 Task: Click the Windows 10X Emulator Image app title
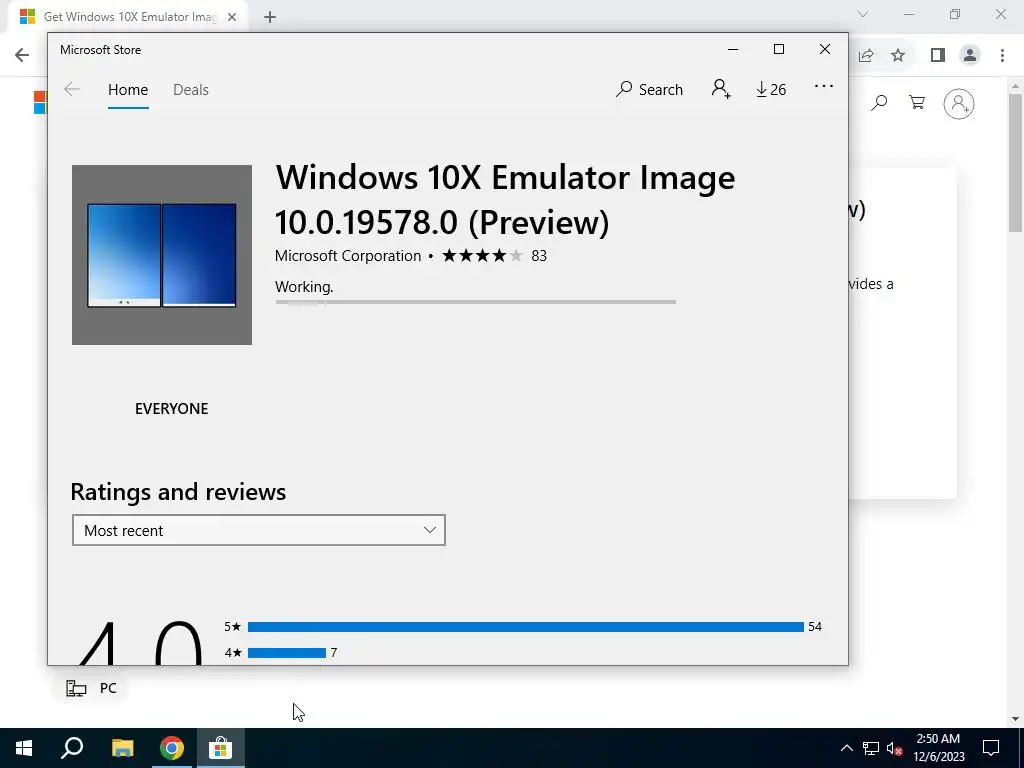[505, 200]
